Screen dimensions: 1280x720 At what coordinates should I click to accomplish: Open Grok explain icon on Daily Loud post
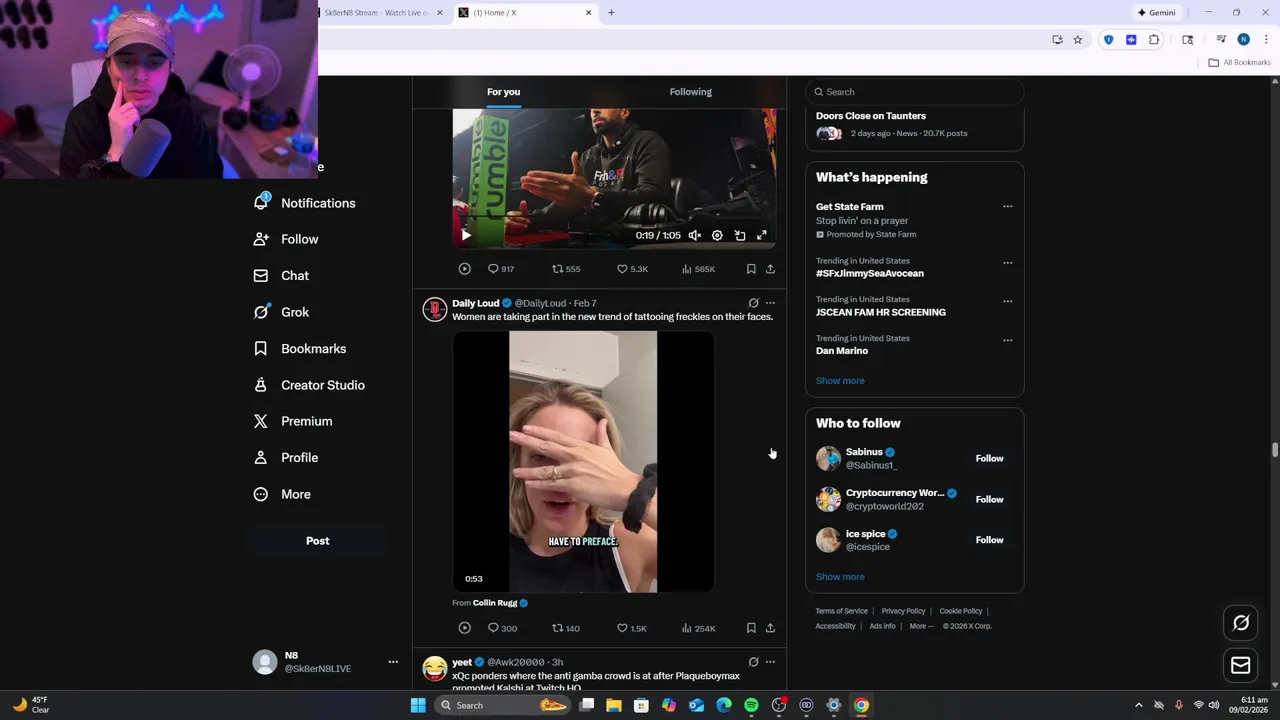[x=753, y=302]
